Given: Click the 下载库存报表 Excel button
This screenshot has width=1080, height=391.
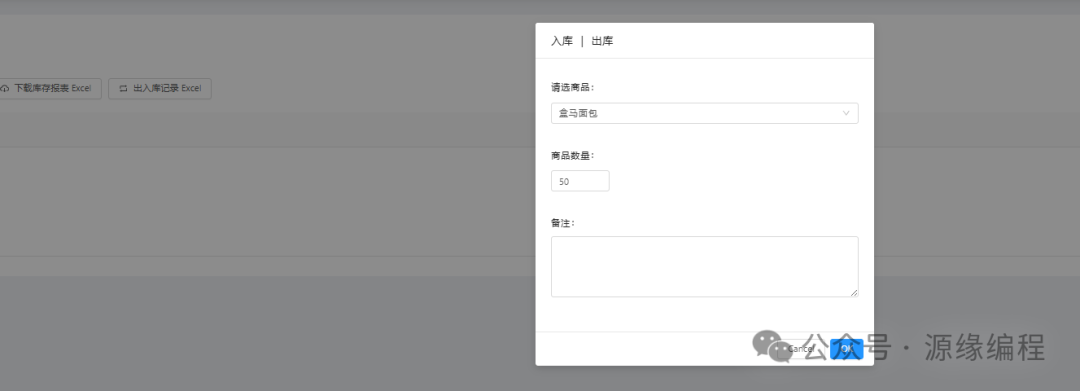Looking at the screenshot, I should (49, 89).
